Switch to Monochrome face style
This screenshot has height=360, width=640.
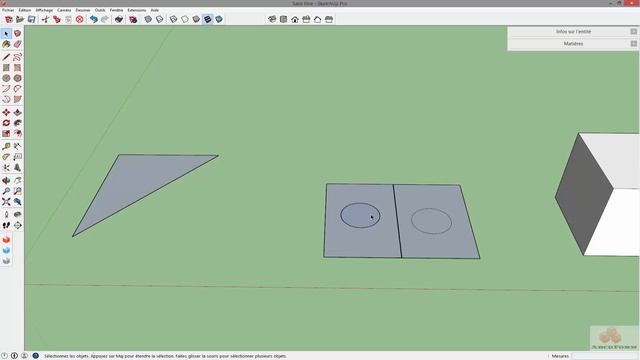click(x=219, y=19)
